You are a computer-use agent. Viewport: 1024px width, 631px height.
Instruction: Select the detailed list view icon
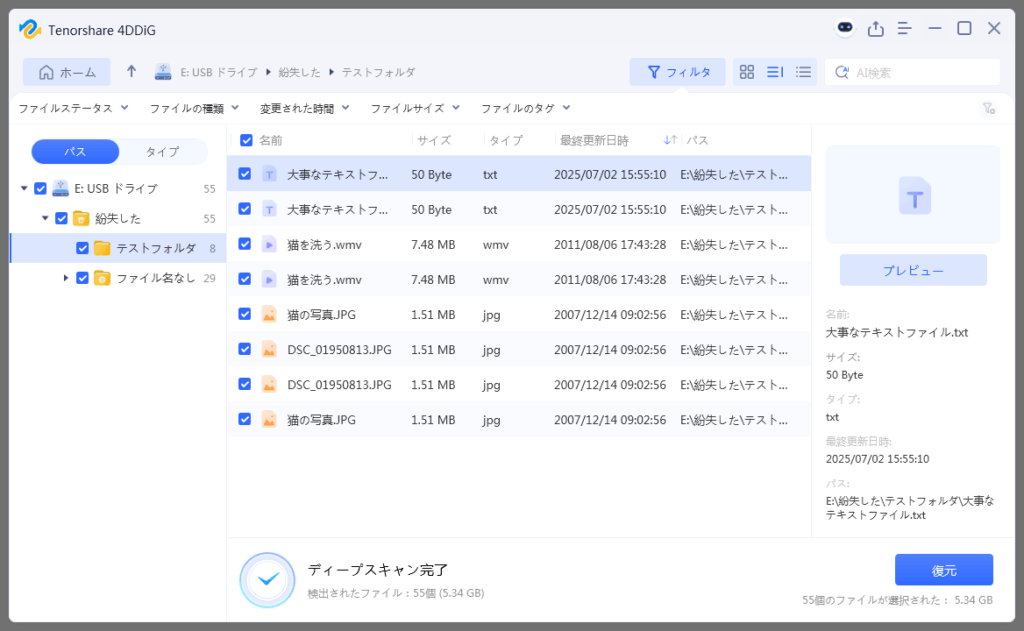(x=774, y=72)
